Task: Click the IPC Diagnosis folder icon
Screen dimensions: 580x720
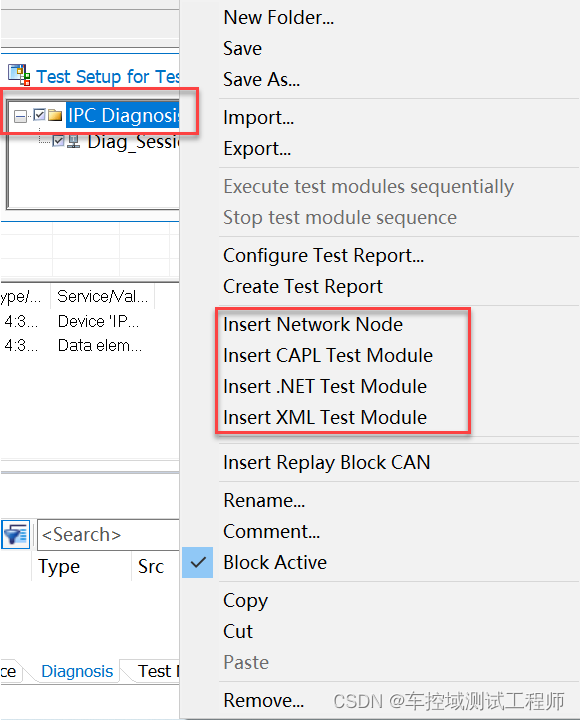Action: click(x=55, y=115)
